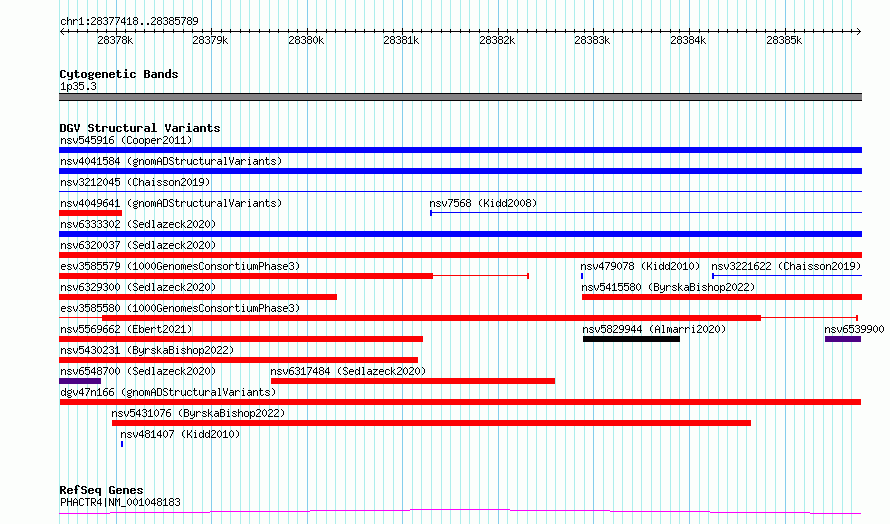Open the DGV Structural Variants track heading
The height and width of the screenshot is (524, 890).
pos(140,128)
